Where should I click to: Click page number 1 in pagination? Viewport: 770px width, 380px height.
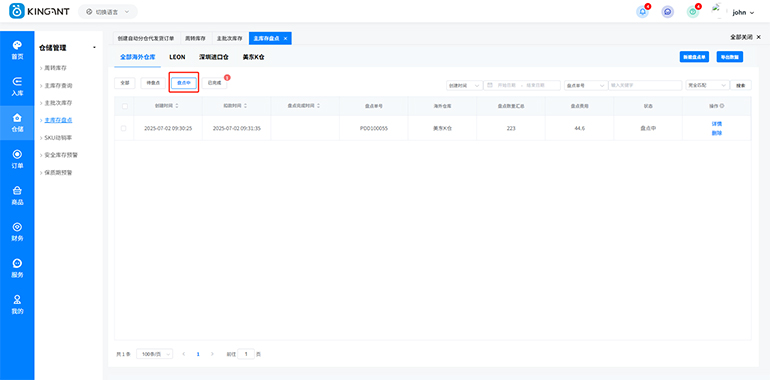(x=198, y=353)
